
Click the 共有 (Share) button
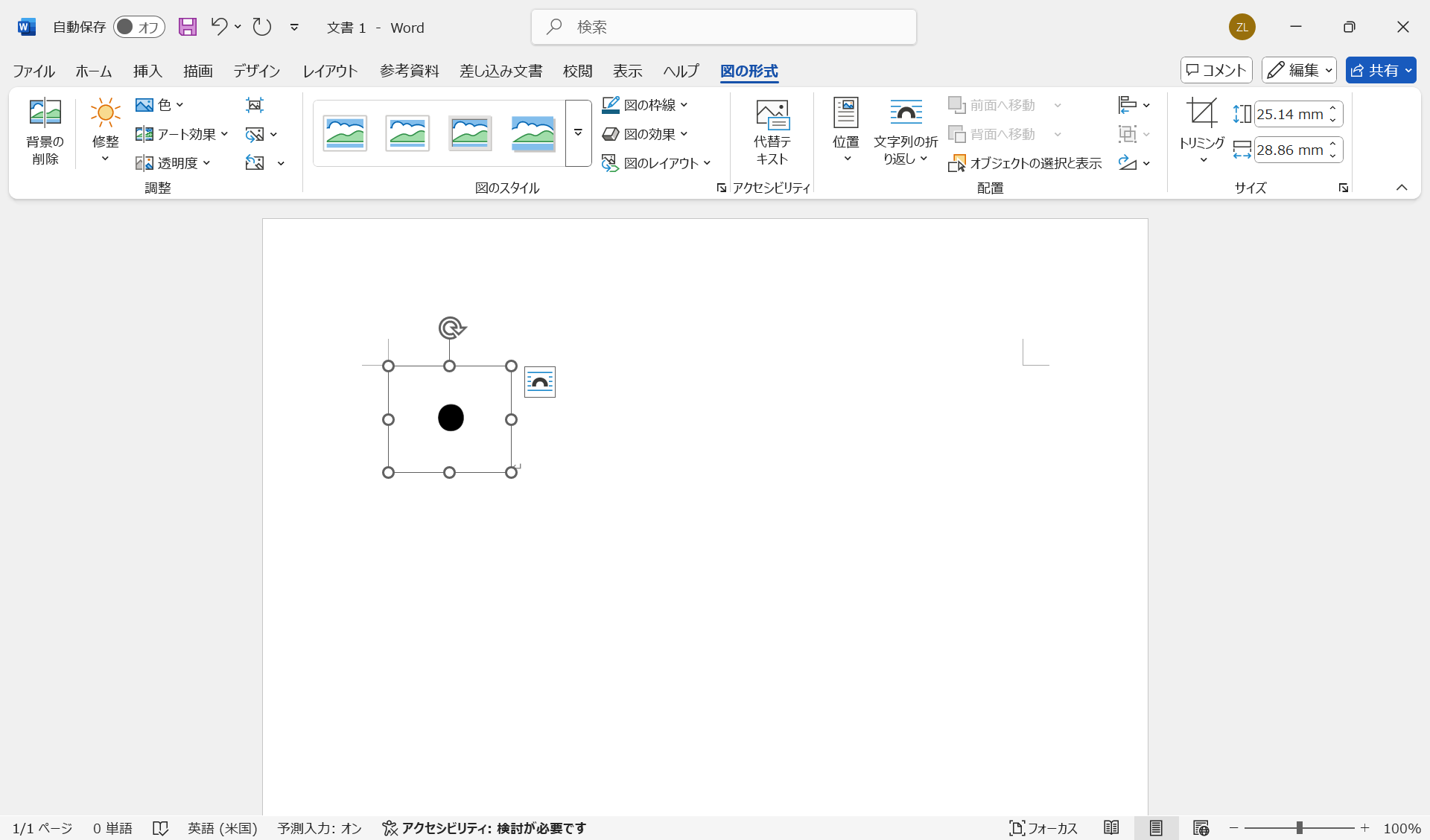(1380, 69)
